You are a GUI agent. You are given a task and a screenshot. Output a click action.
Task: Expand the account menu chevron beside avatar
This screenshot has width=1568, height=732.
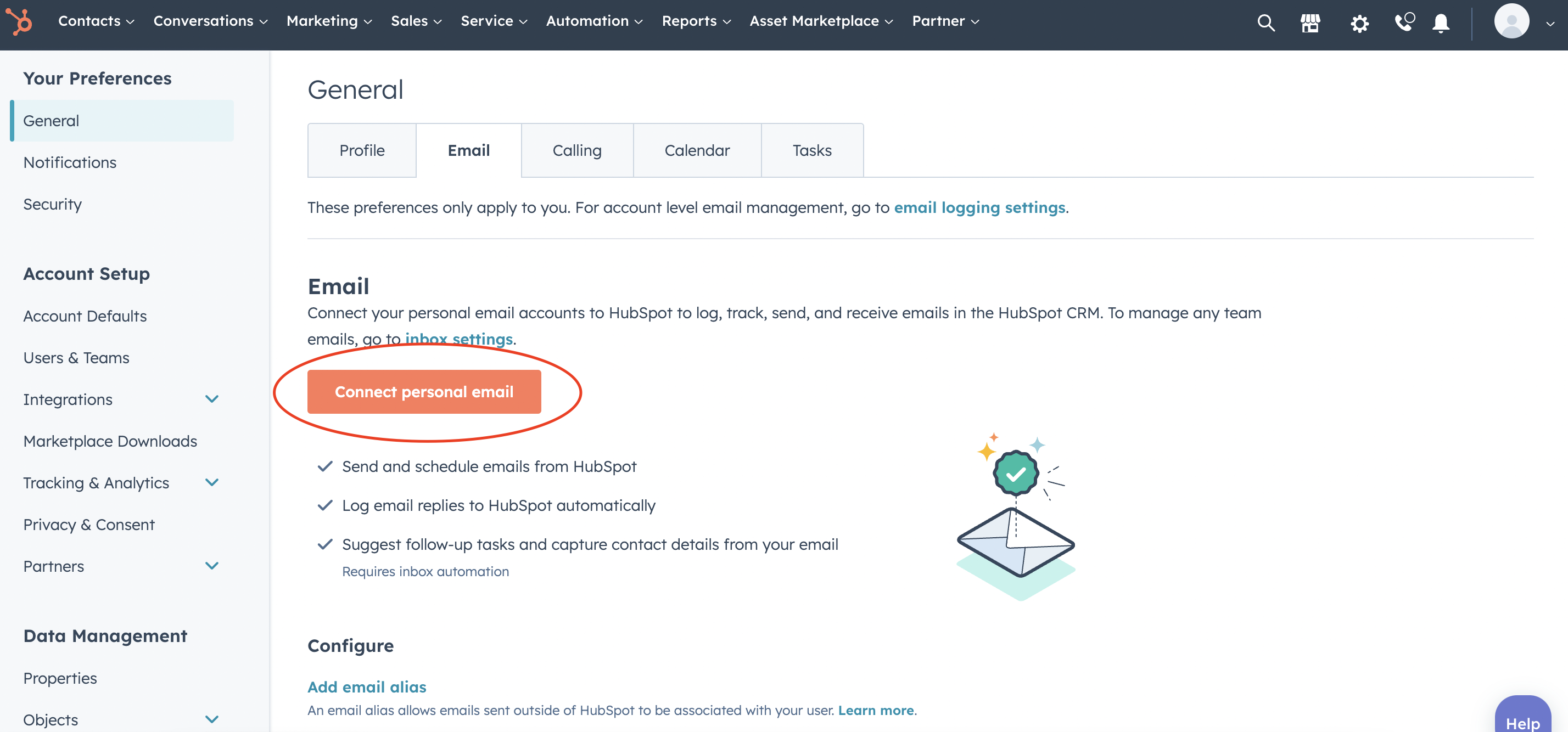pos(1550,24)
